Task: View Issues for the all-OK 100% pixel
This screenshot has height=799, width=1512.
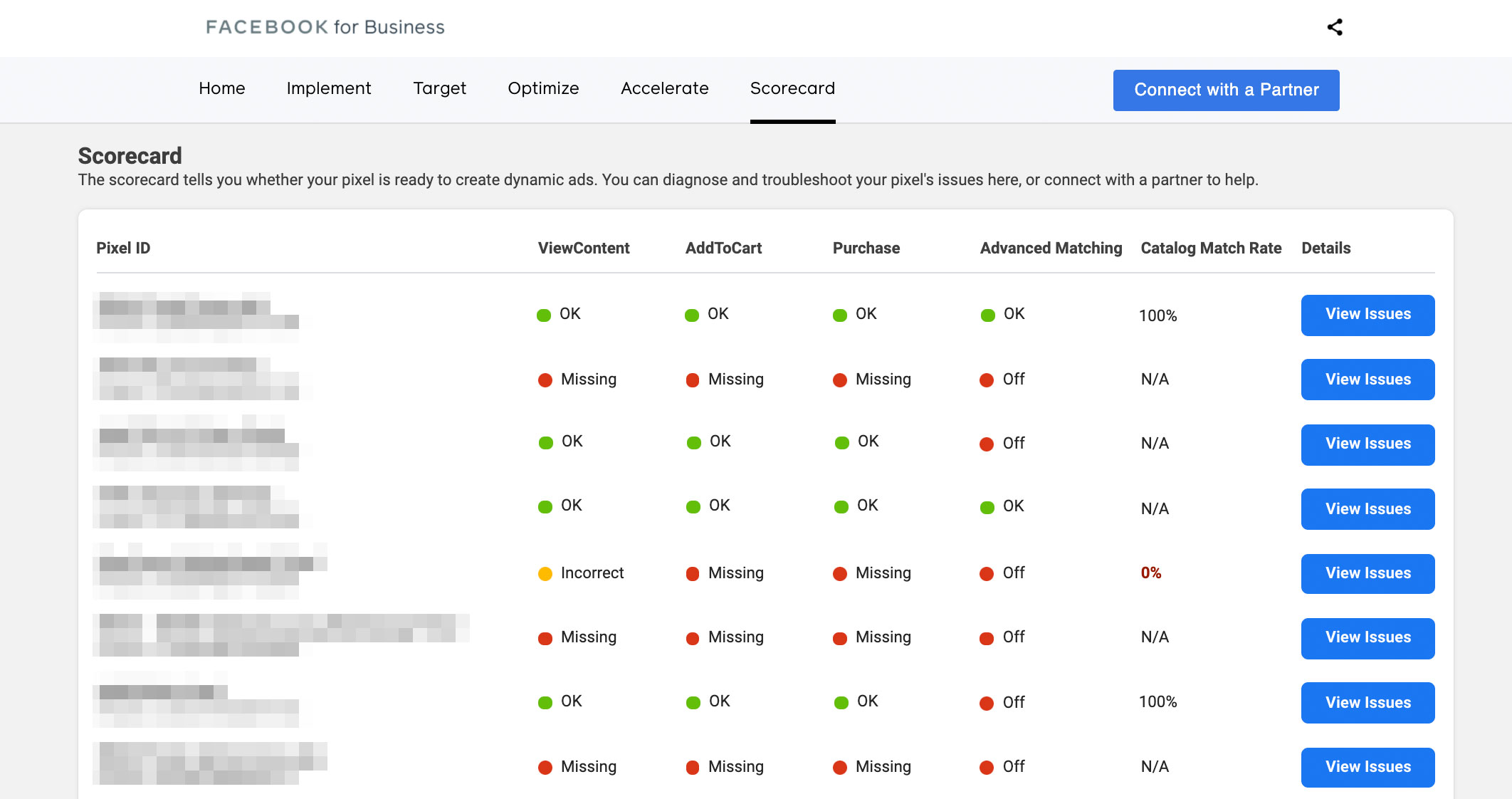Action: tap(1368, 315)
